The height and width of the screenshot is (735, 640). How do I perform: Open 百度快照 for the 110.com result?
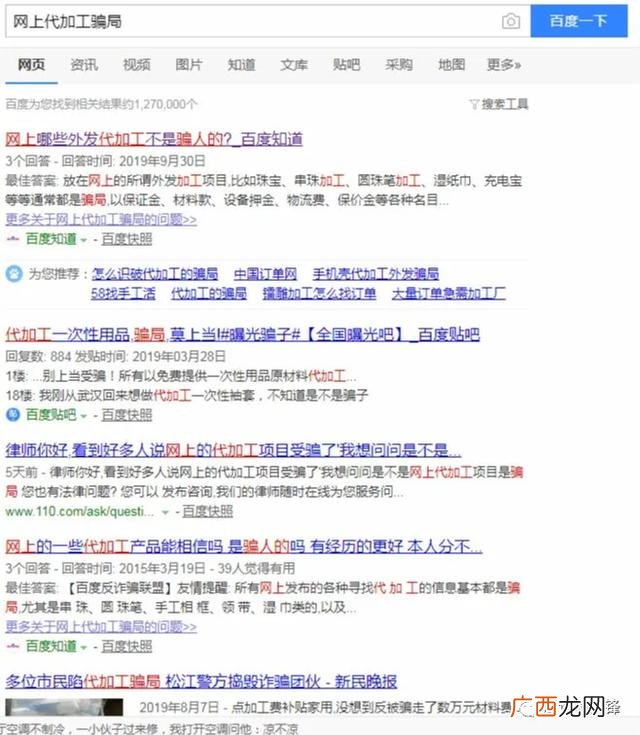tap(208, 511)
